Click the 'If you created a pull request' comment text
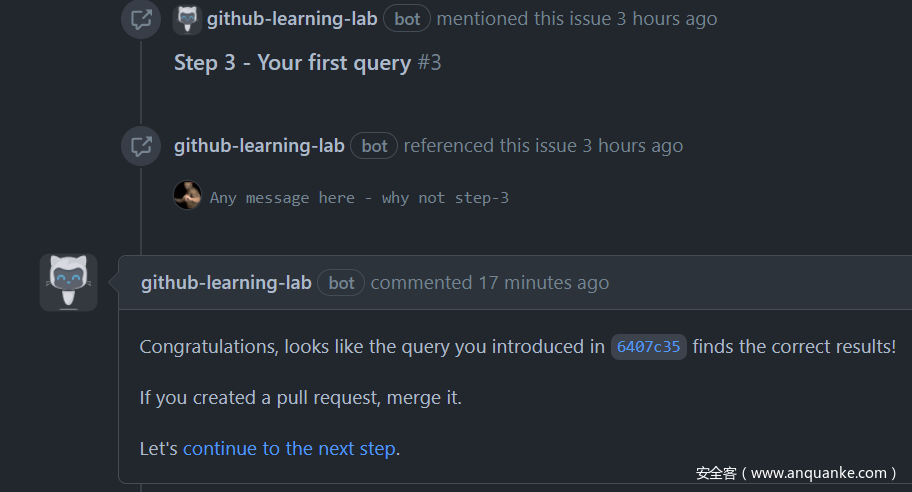Viewport: 912px width, 492px height. [x=301, y=398]
